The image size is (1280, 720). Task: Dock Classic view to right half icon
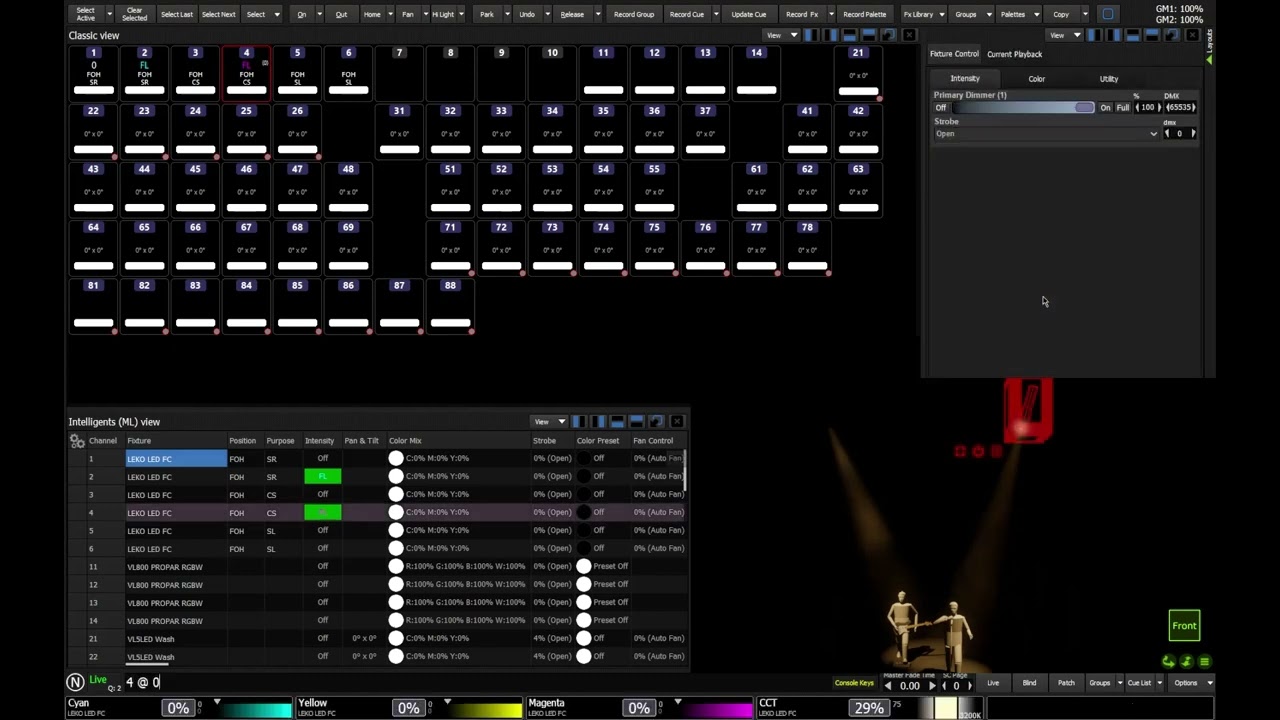[830, 35]
